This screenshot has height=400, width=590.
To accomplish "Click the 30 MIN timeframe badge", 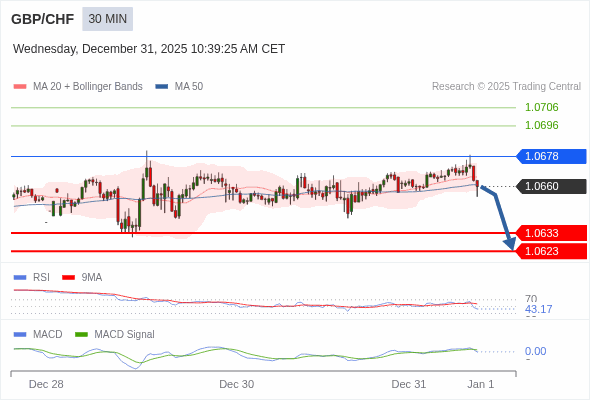I will [108, 19].
